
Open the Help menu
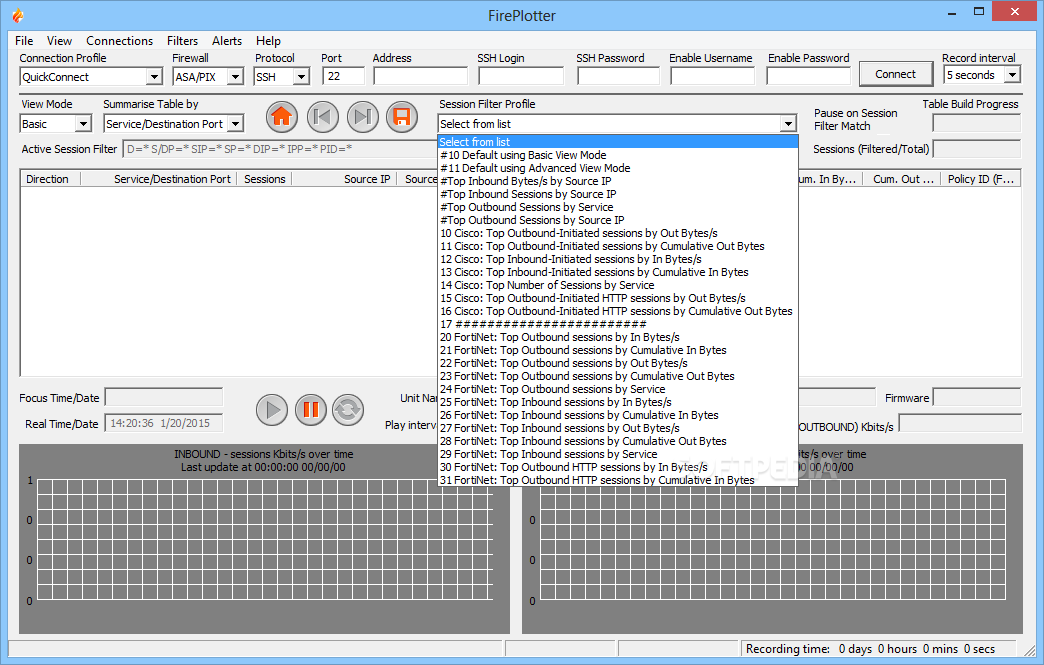coord(268,41)
